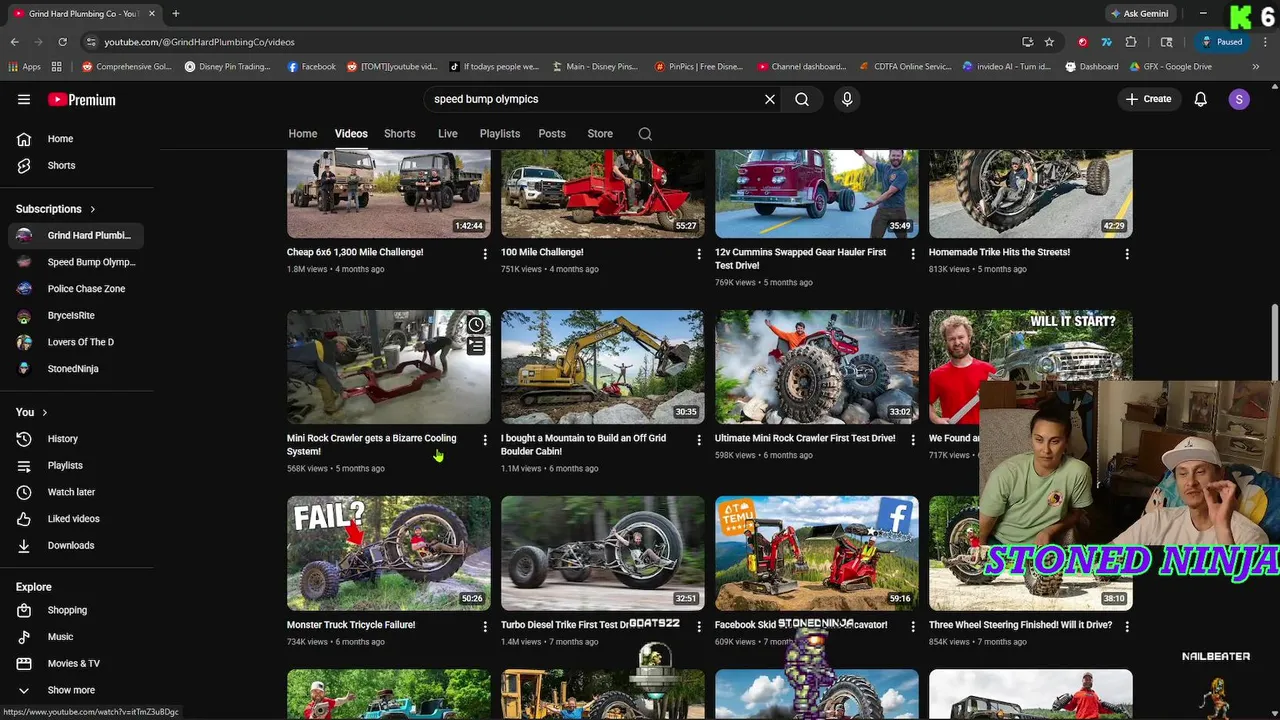Open the Disney Pin Trading bookmark
Image resolution: width=1280 pixels, height=720 pixels.
point(227,67)
